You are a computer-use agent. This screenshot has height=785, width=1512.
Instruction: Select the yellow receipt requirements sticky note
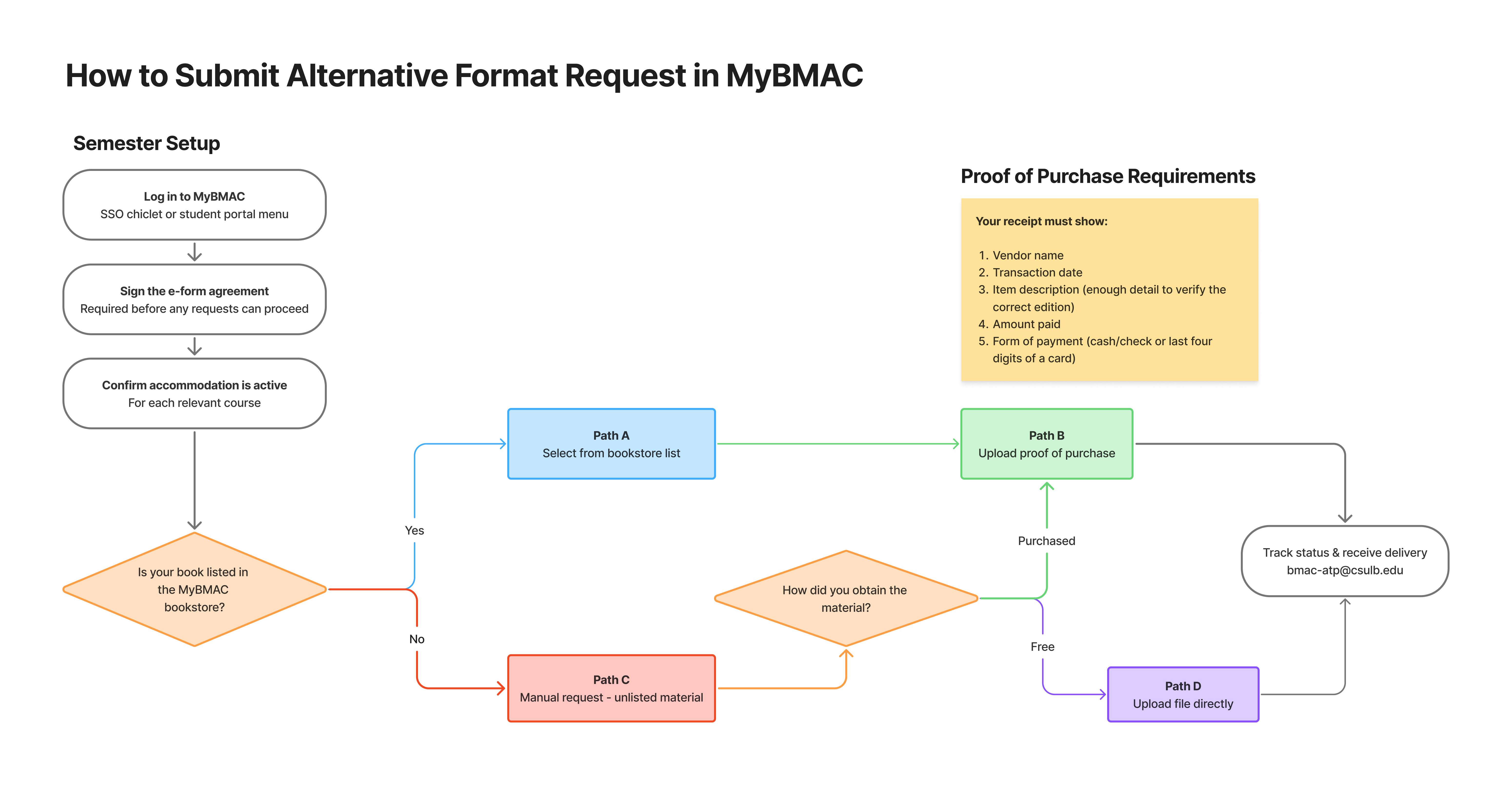1109,290
